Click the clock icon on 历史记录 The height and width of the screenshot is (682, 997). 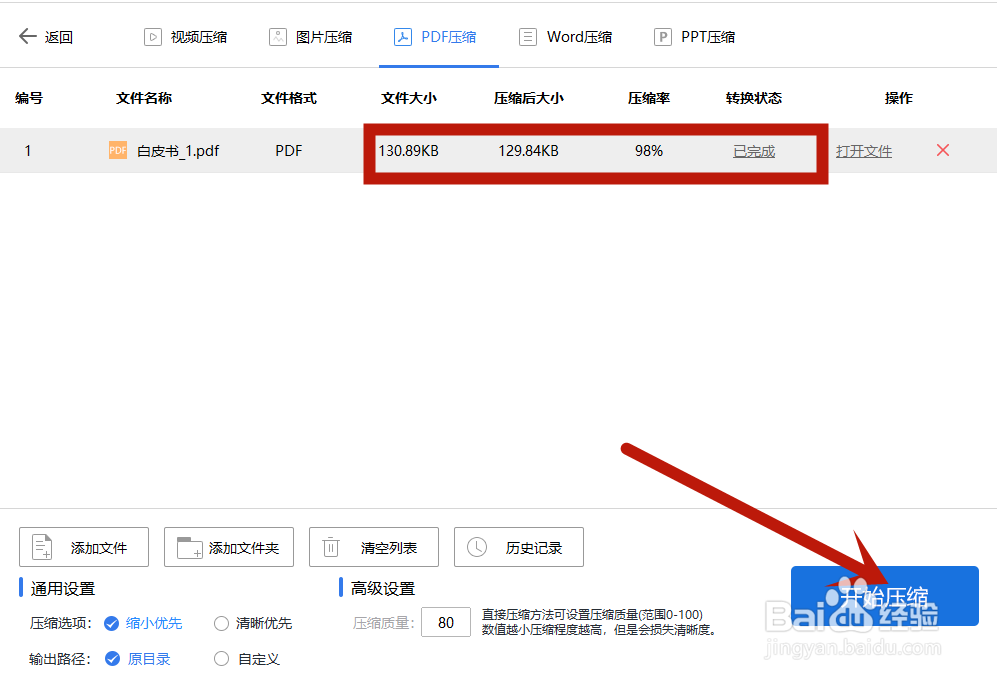[476, 546]
